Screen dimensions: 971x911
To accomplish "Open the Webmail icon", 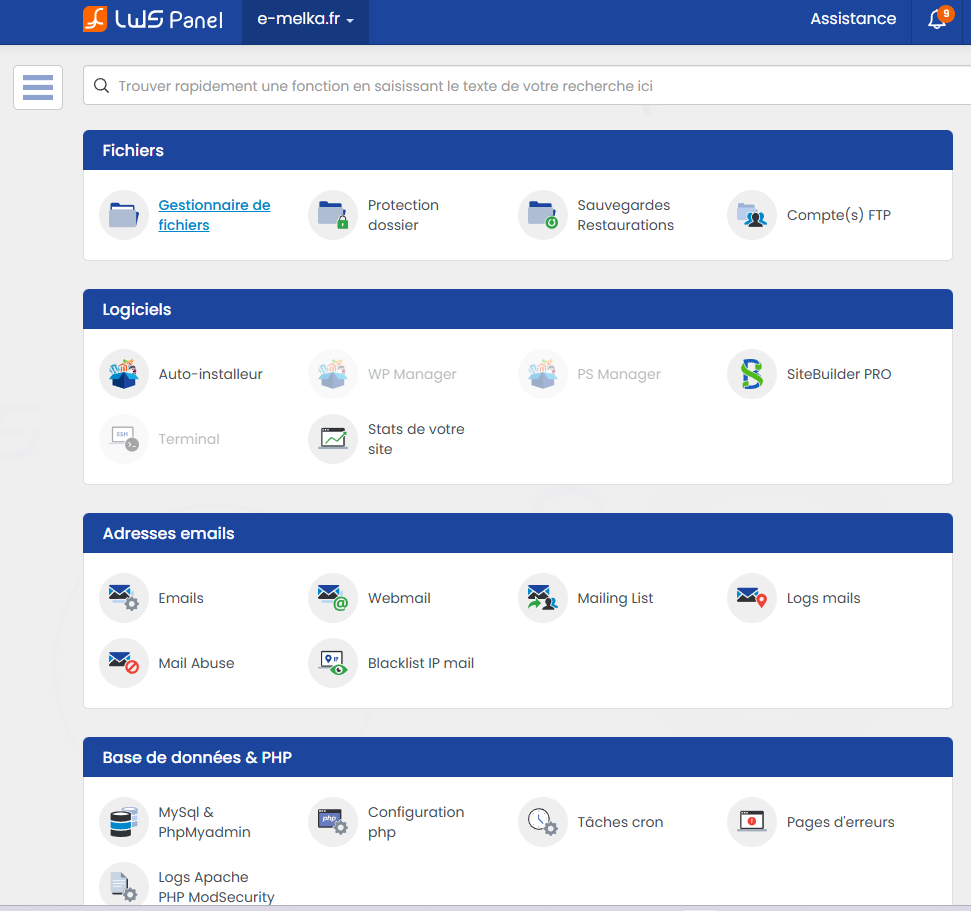I will [333, 598].
